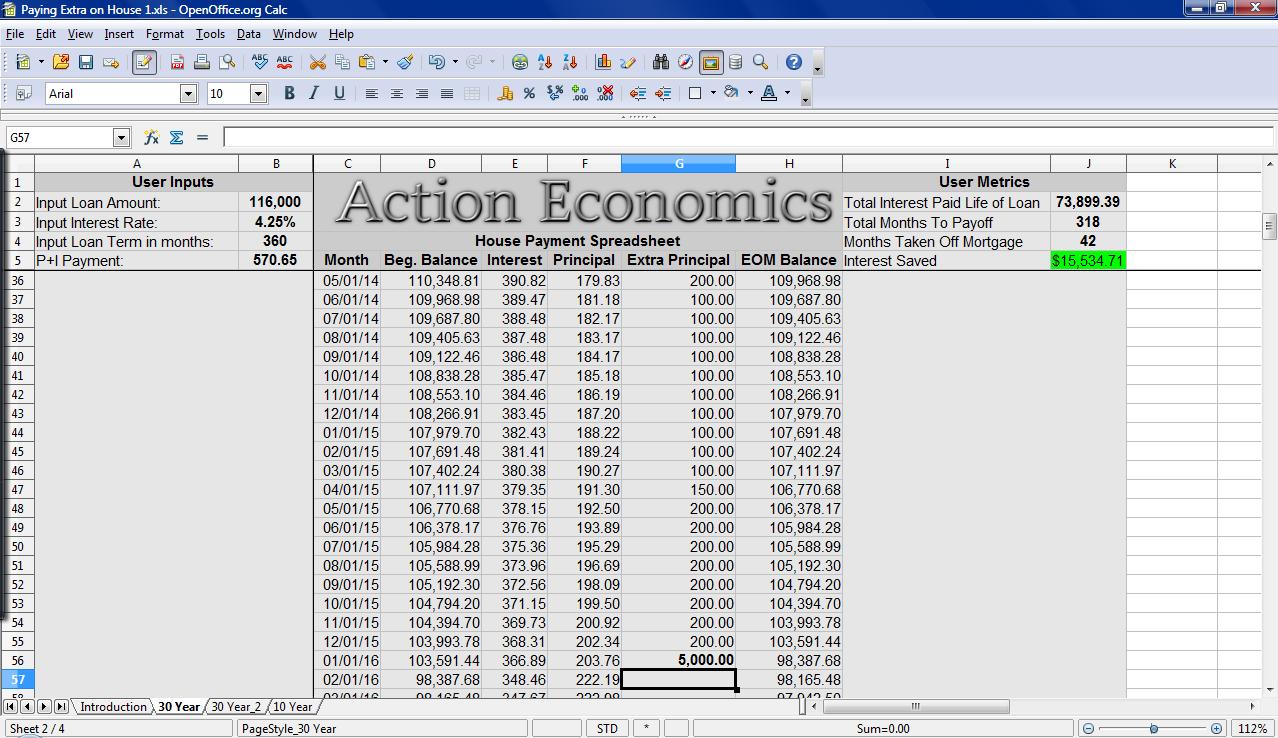Toggle Edit File mode button
The height and width of the screenshot is (738, 1278).
point(144,62)
